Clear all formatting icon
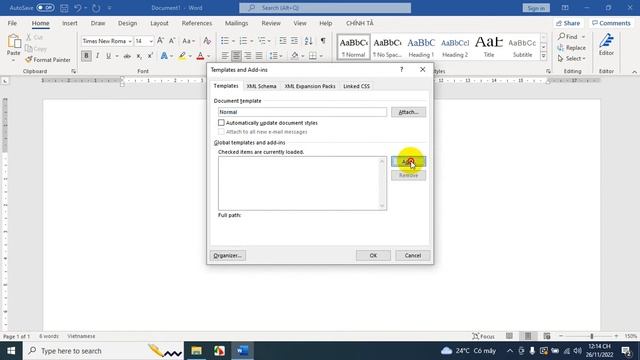 click(x=207, y=41)
